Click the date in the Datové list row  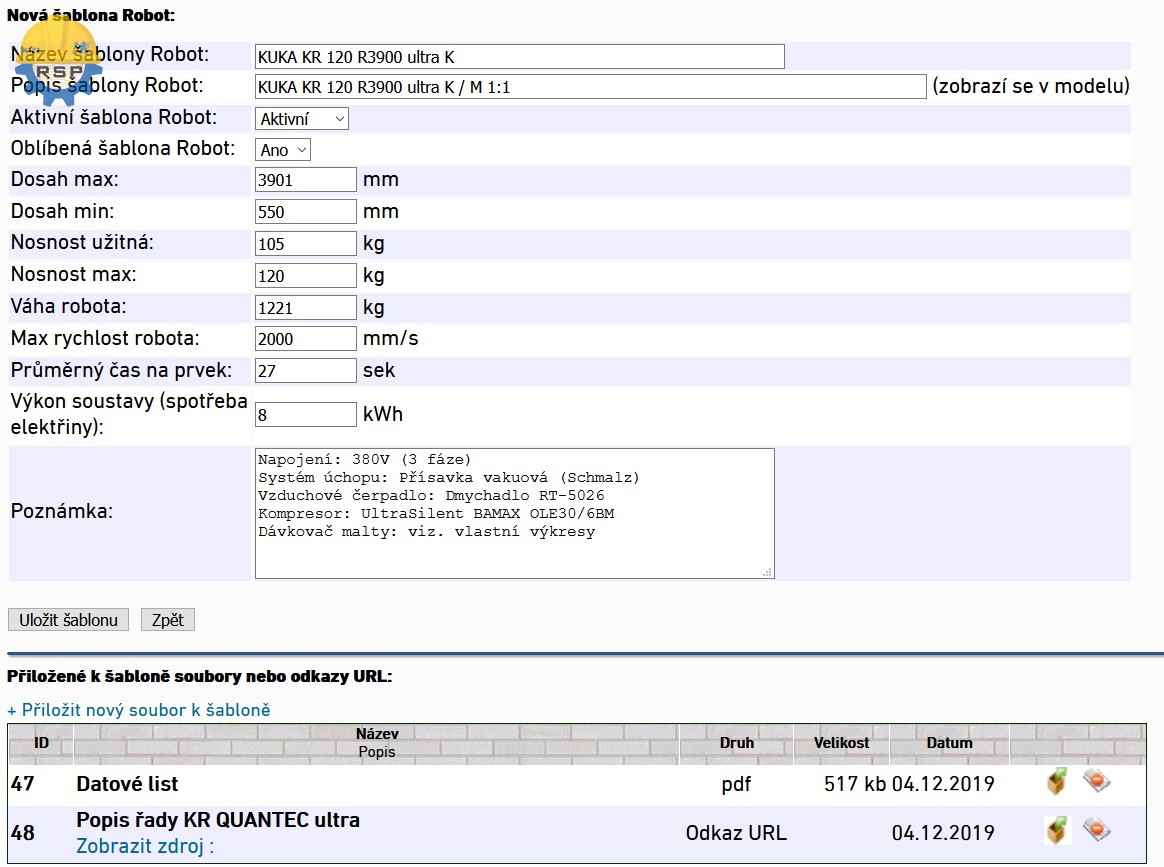click(943, 784)
